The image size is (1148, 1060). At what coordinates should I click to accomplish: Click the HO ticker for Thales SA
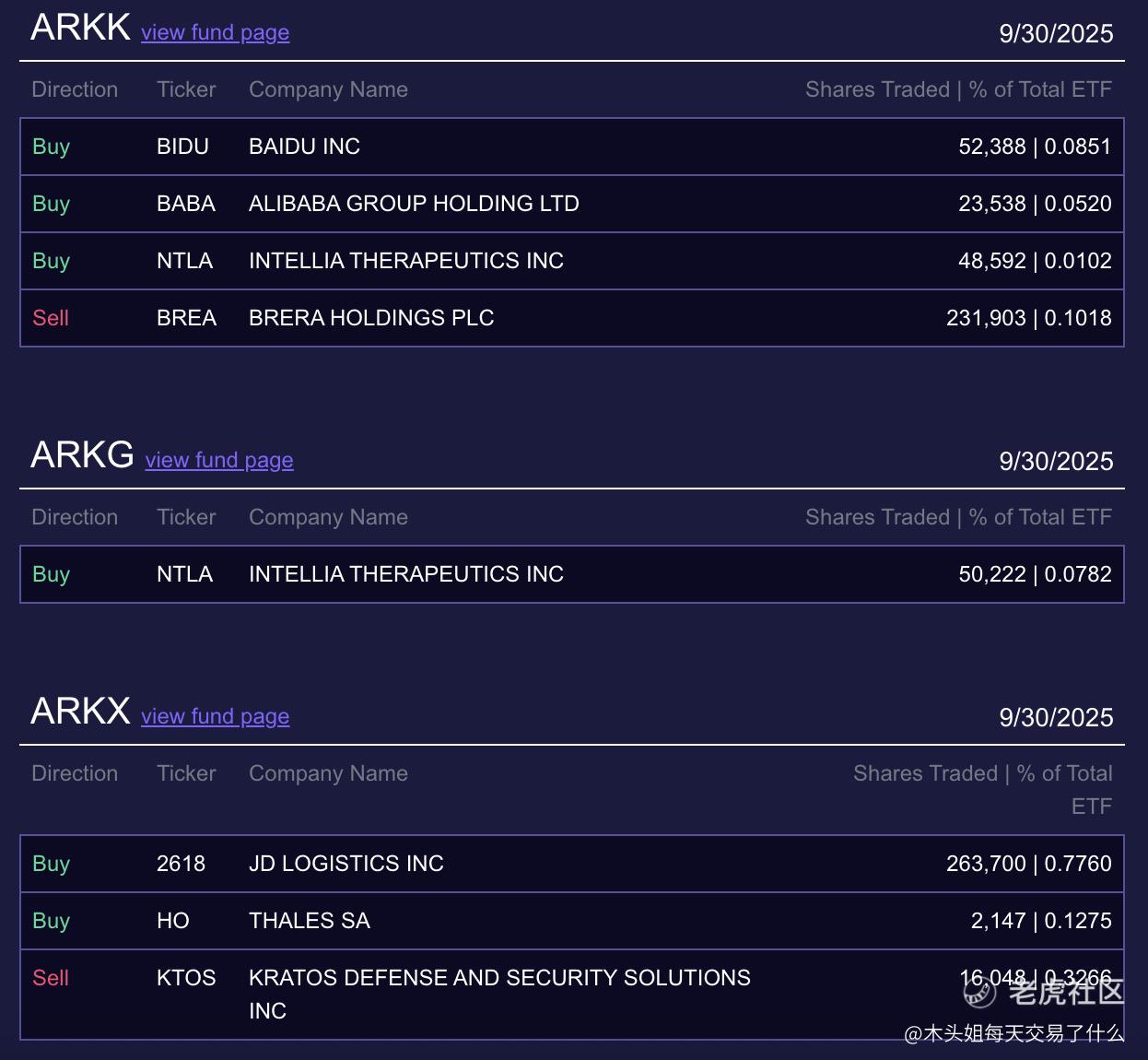pos(173,921)
